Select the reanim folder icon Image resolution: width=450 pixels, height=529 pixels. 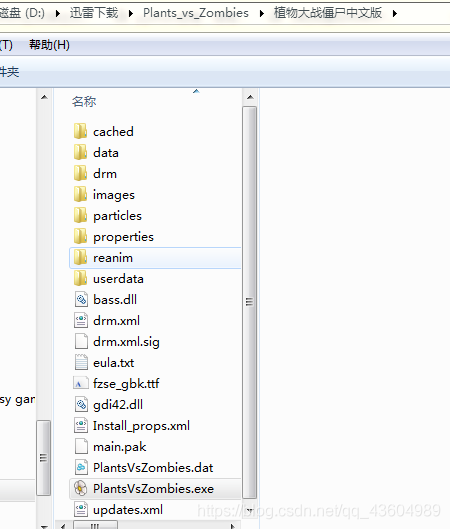80,257
